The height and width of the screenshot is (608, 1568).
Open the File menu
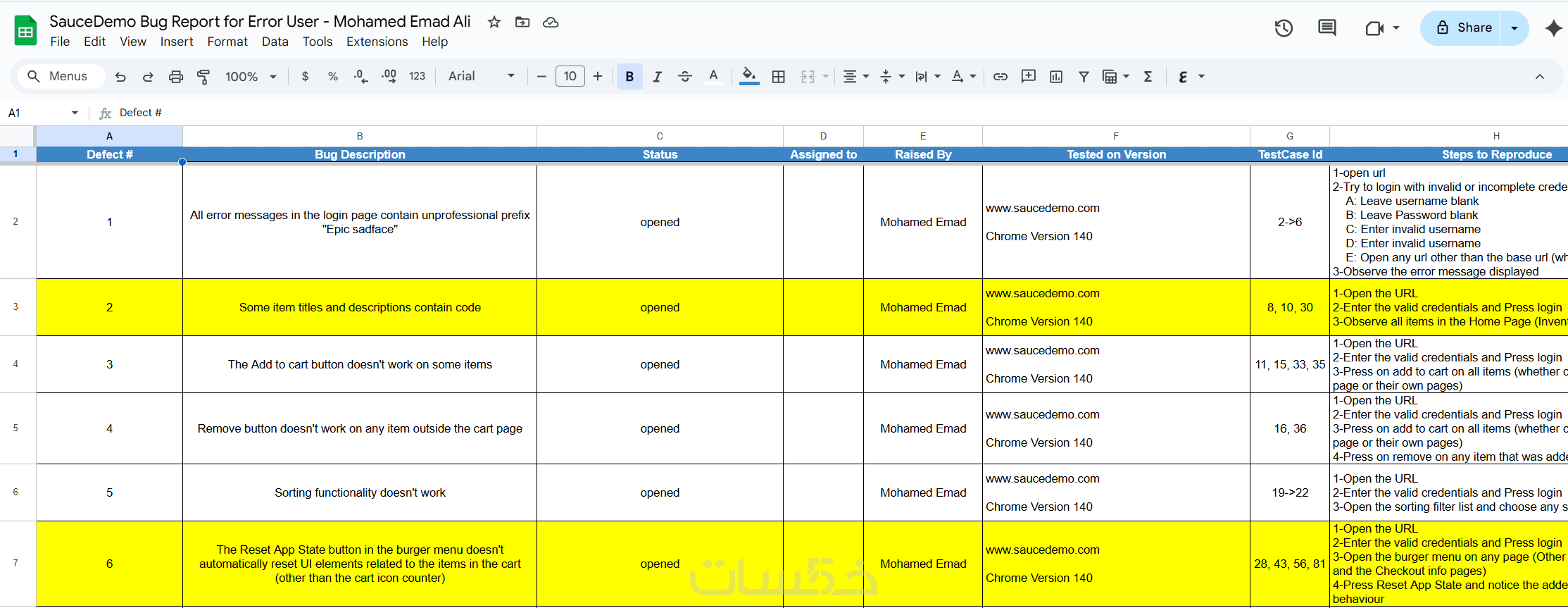pyautogui.click(x=60, y=42)
